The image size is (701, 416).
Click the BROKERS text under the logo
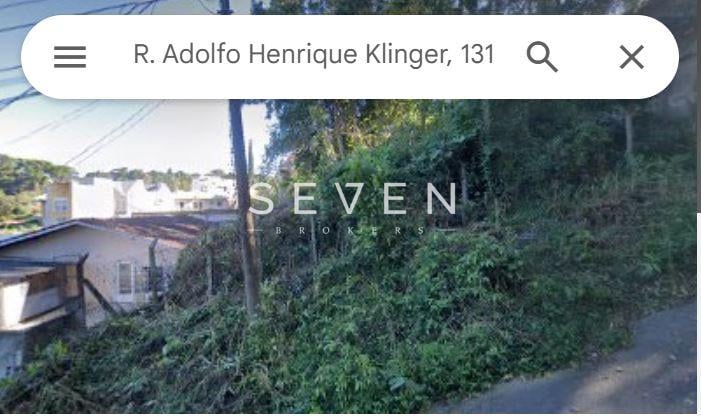(x=351, y=231)
